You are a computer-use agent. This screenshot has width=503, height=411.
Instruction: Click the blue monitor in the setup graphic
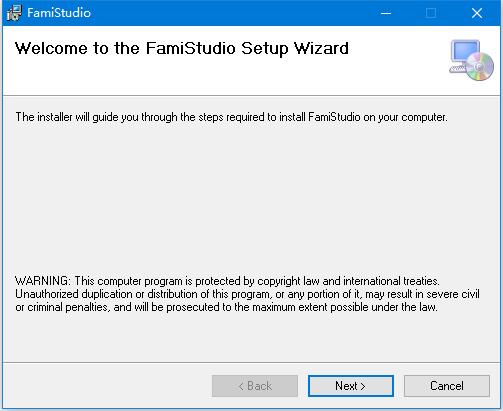[x=465, y=52]
